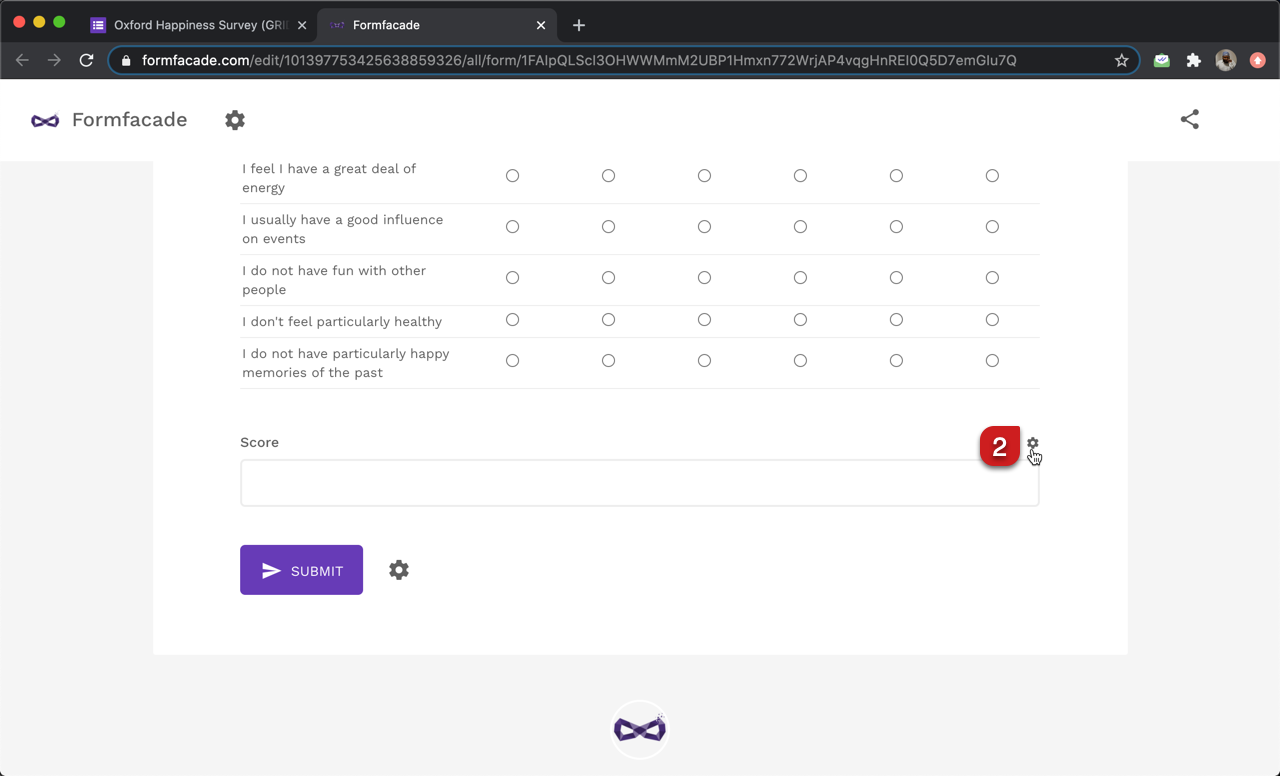Select second radio for "I usually have a good influence on events"

pyautogui.click(x=608, y=227)
